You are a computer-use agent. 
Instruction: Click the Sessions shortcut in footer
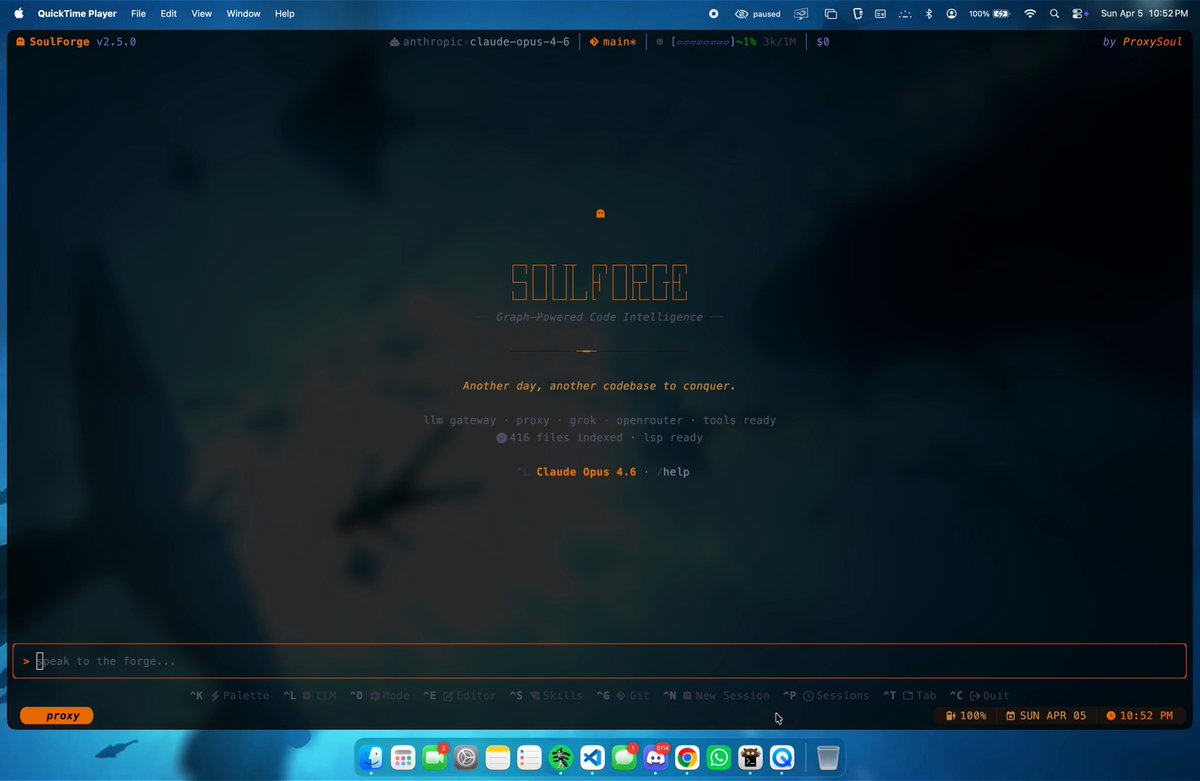pyautogui.click(x=826, y=695)
